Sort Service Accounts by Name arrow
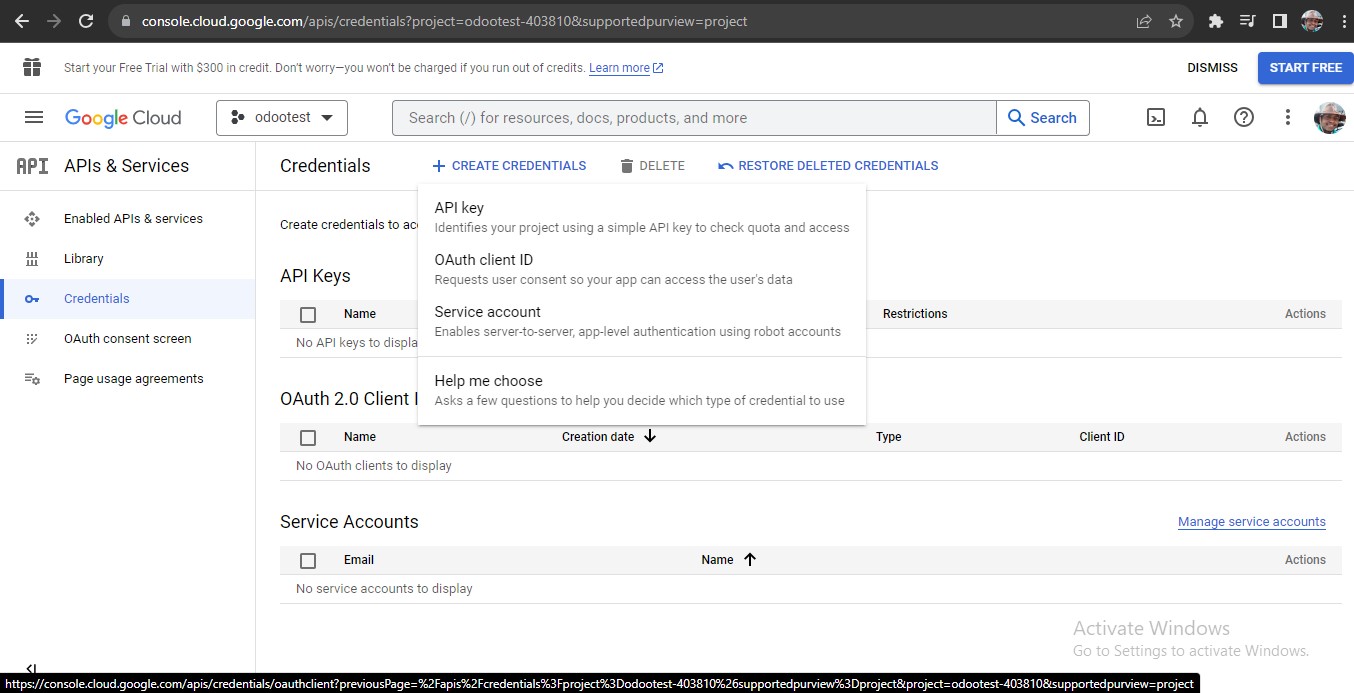Viewport: 1354px width, 693px height. pos(750,559)
